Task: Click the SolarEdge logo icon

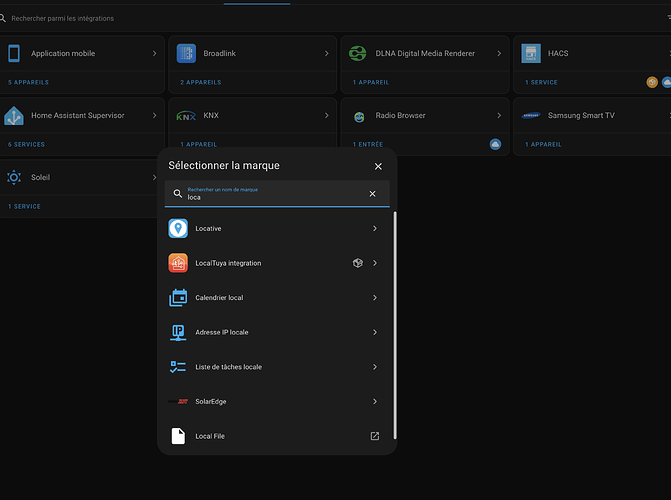Action: [178, 402]
